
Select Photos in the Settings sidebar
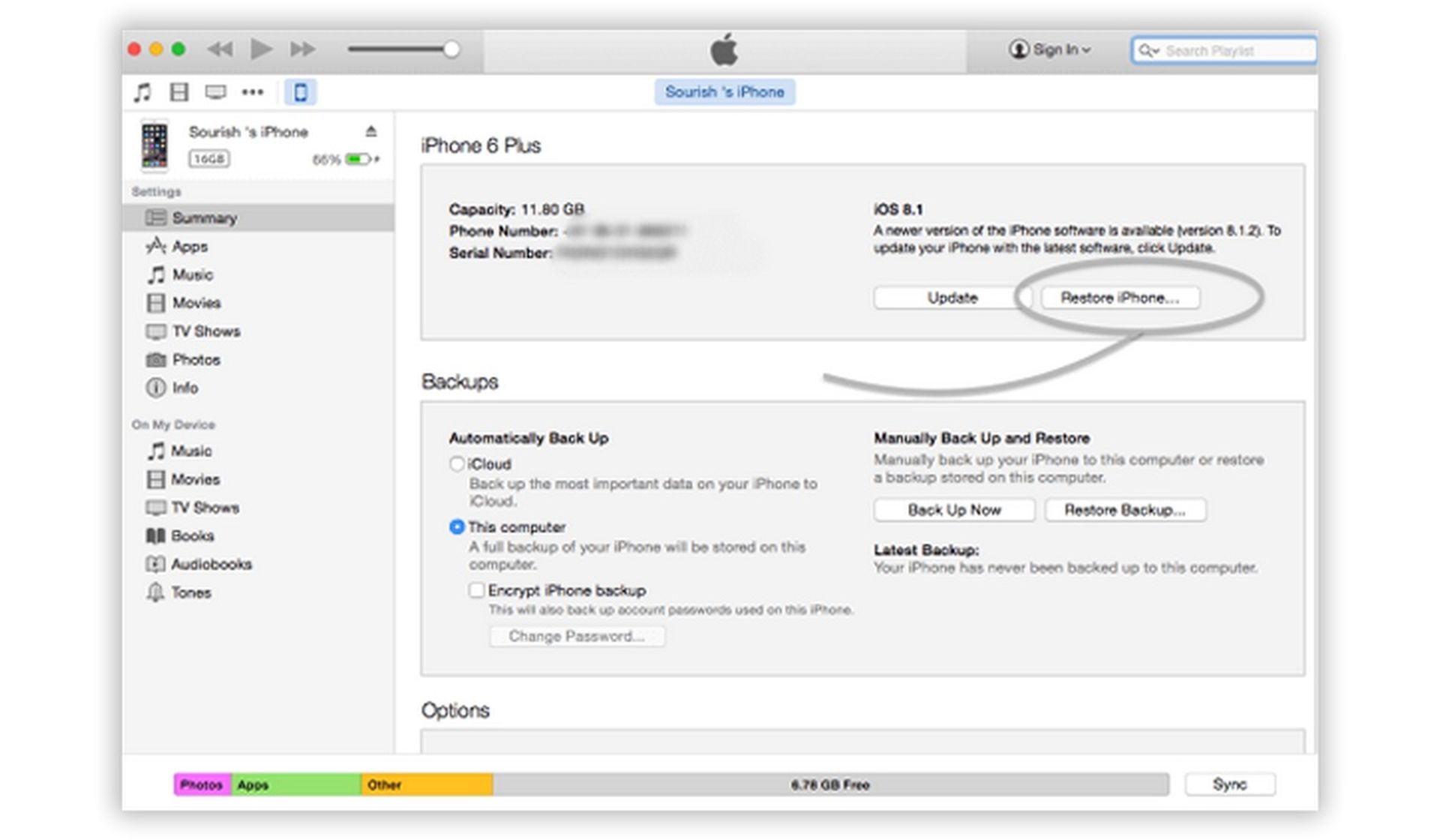pyautogui.click(x=196, y=360)
